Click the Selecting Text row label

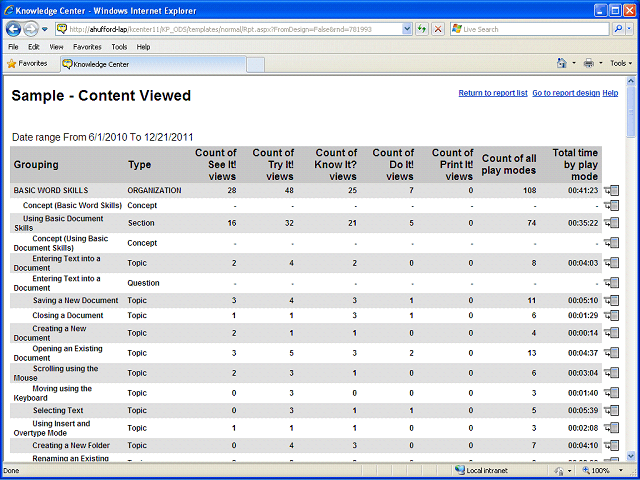[58, 410]
